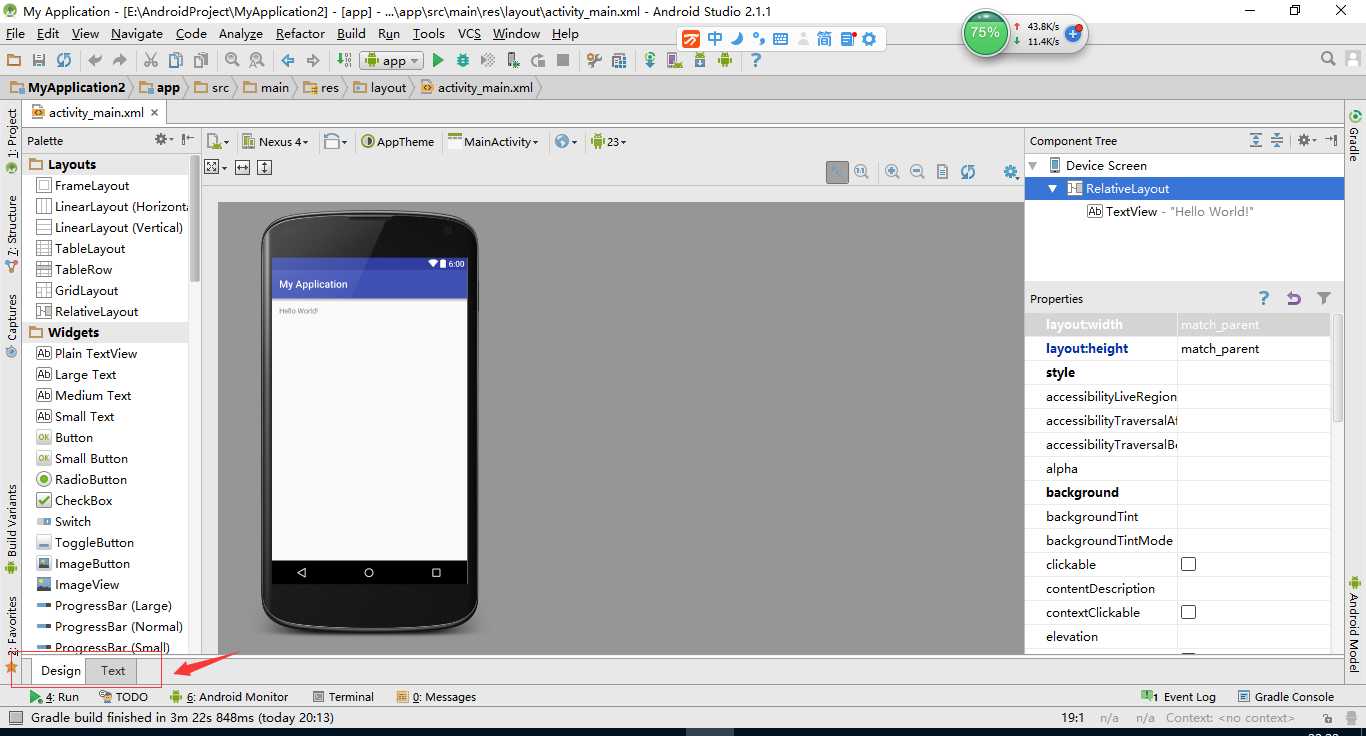Image resolution: width=1366 pixels, height=736 pixels.
Task: Switch to the Text tab
Action: point(113,671)
